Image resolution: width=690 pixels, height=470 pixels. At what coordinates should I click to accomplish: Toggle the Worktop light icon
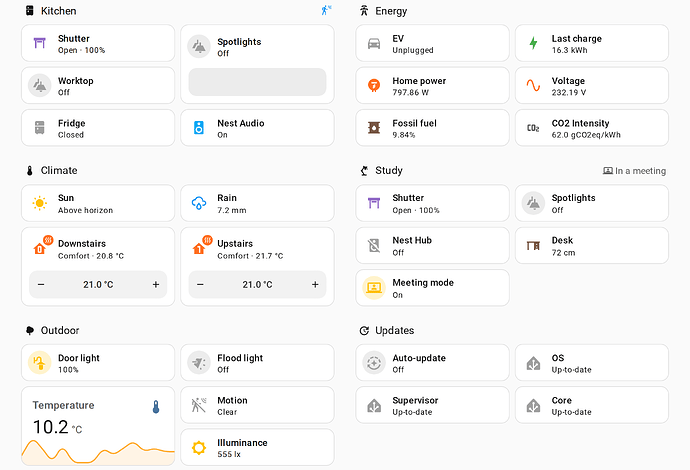click(x=40, y=85)
